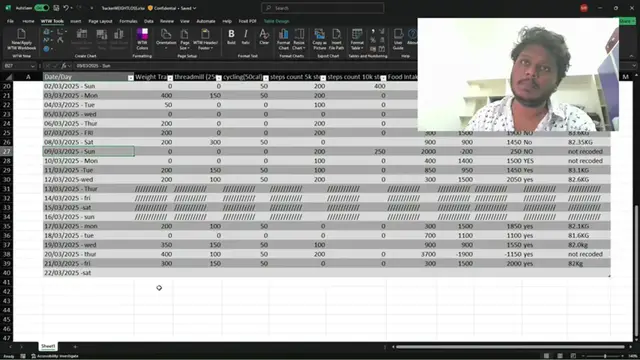Switch to Page Layout view in status bar

coord(560,356)
